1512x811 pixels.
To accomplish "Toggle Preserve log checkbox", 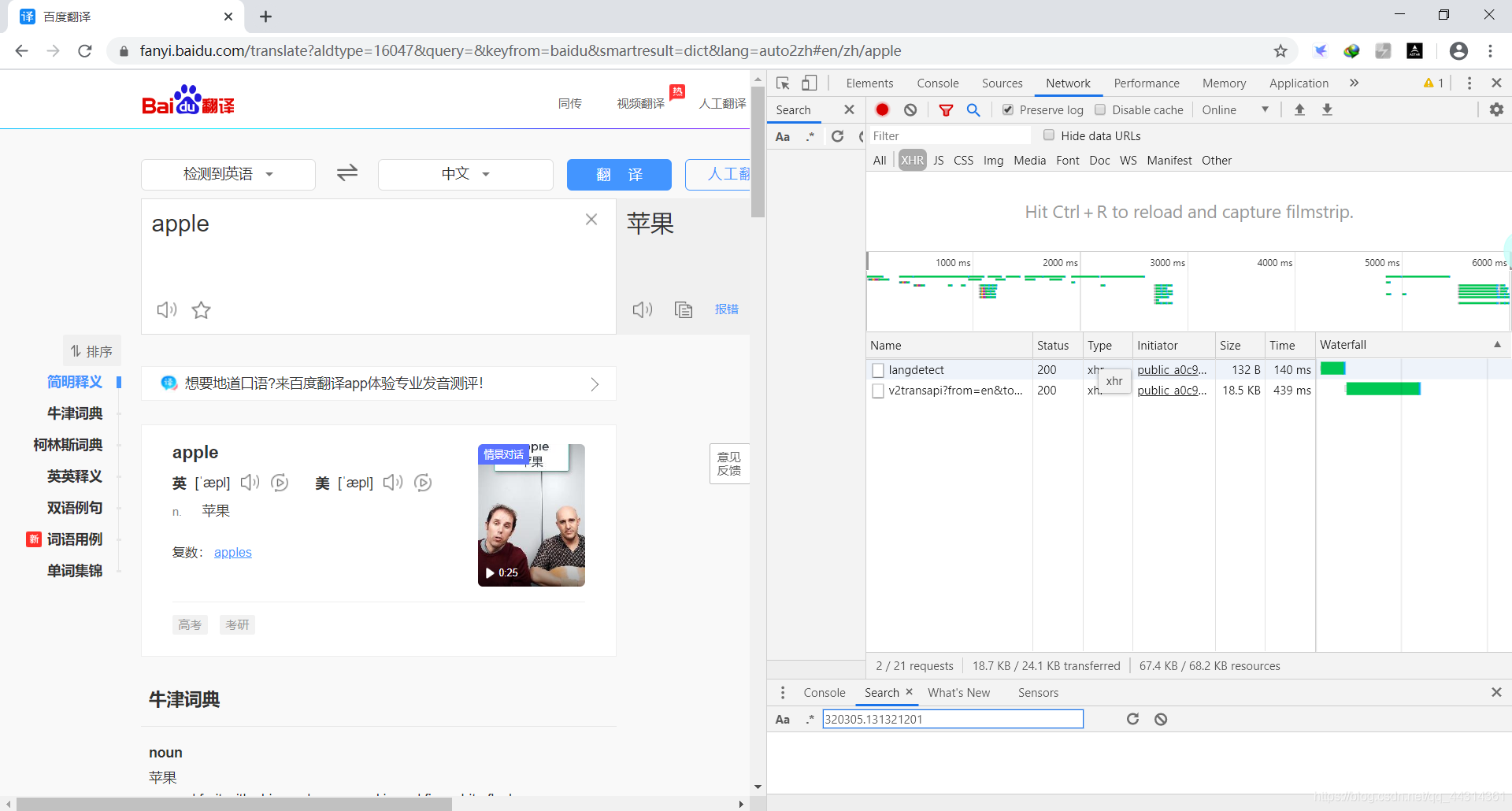I will [x=1008, y=110].
